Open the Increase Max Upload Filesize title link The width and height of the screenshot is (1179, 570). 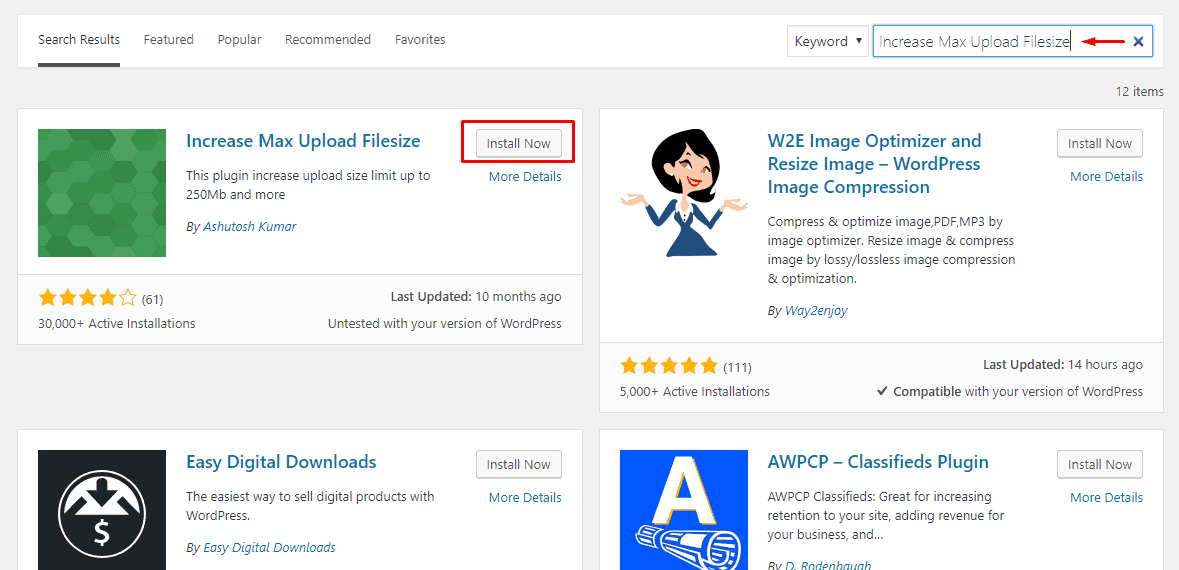point(303,141)
